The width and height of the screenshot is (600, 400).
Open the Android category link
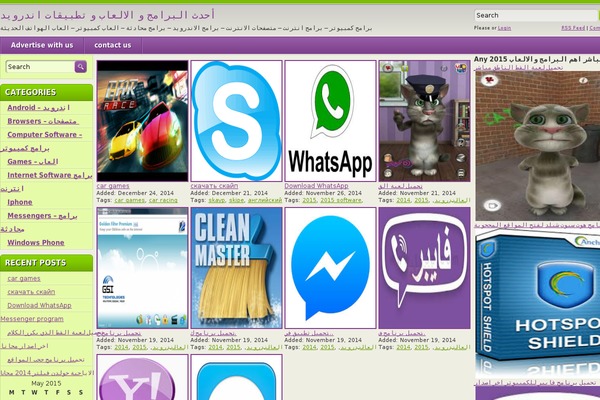[x=38, y=108]
